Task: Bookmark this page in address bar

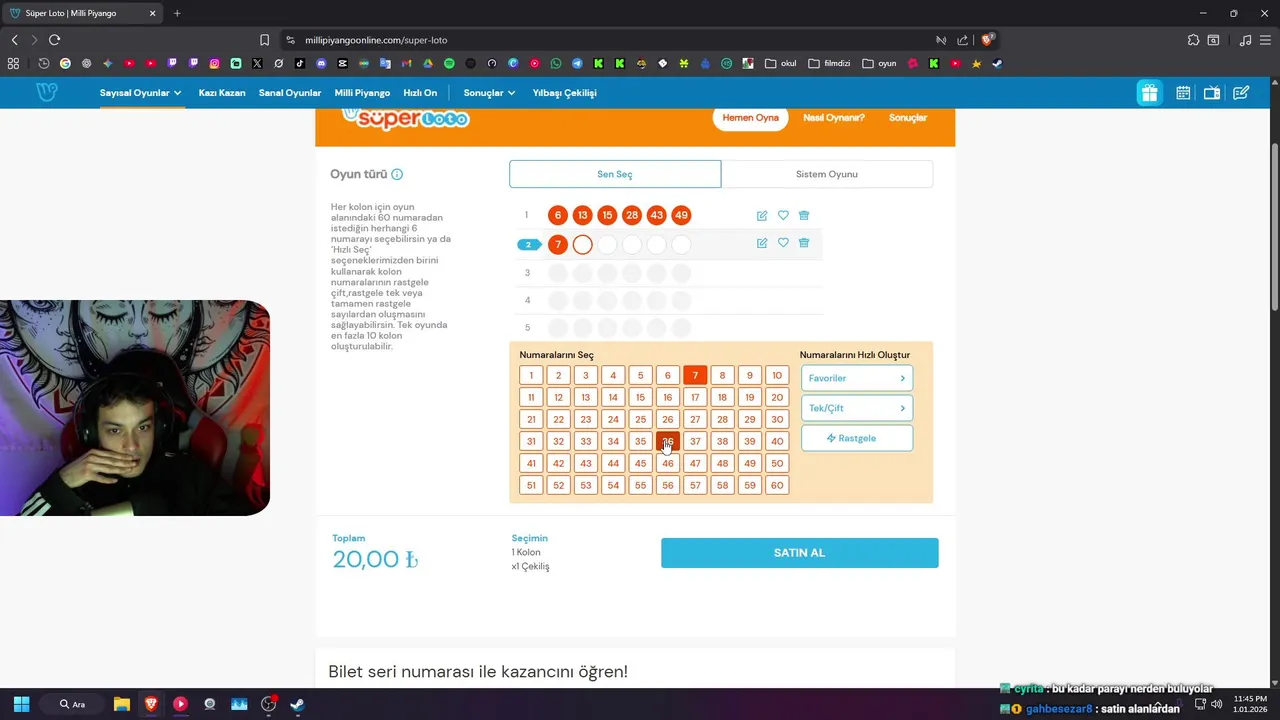Action: [264, 40]
